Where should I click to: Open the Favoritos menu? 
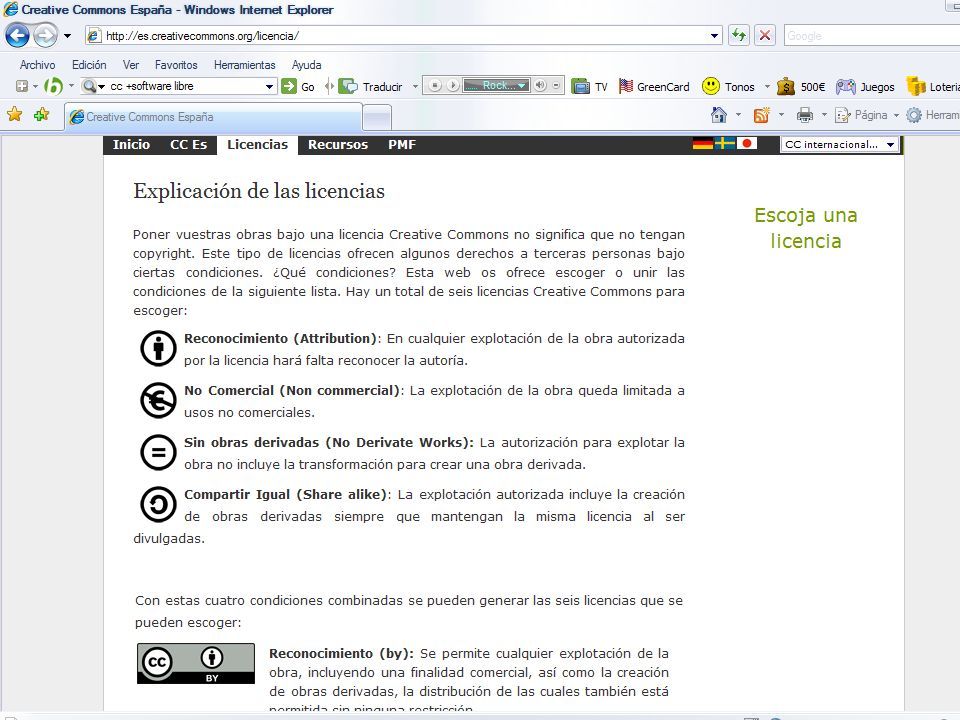(x=176, y=65)
